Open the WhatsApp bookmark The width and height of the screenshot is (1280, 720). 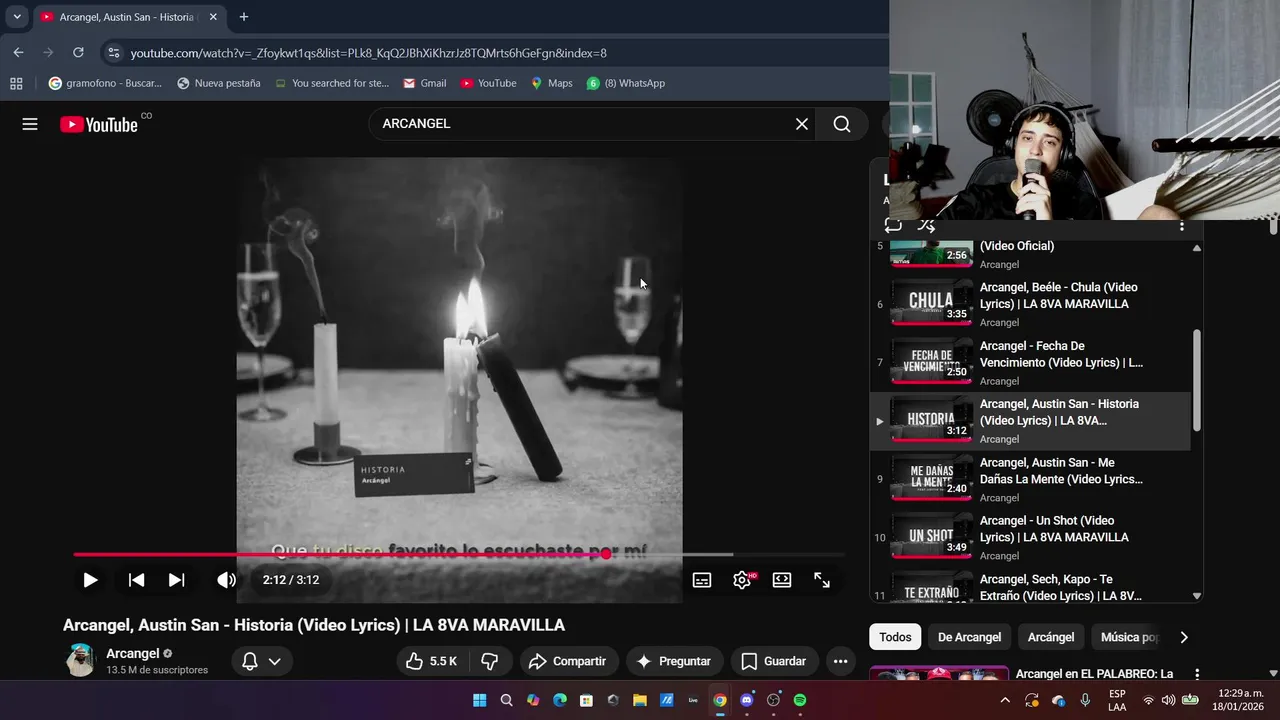[626, 83]
